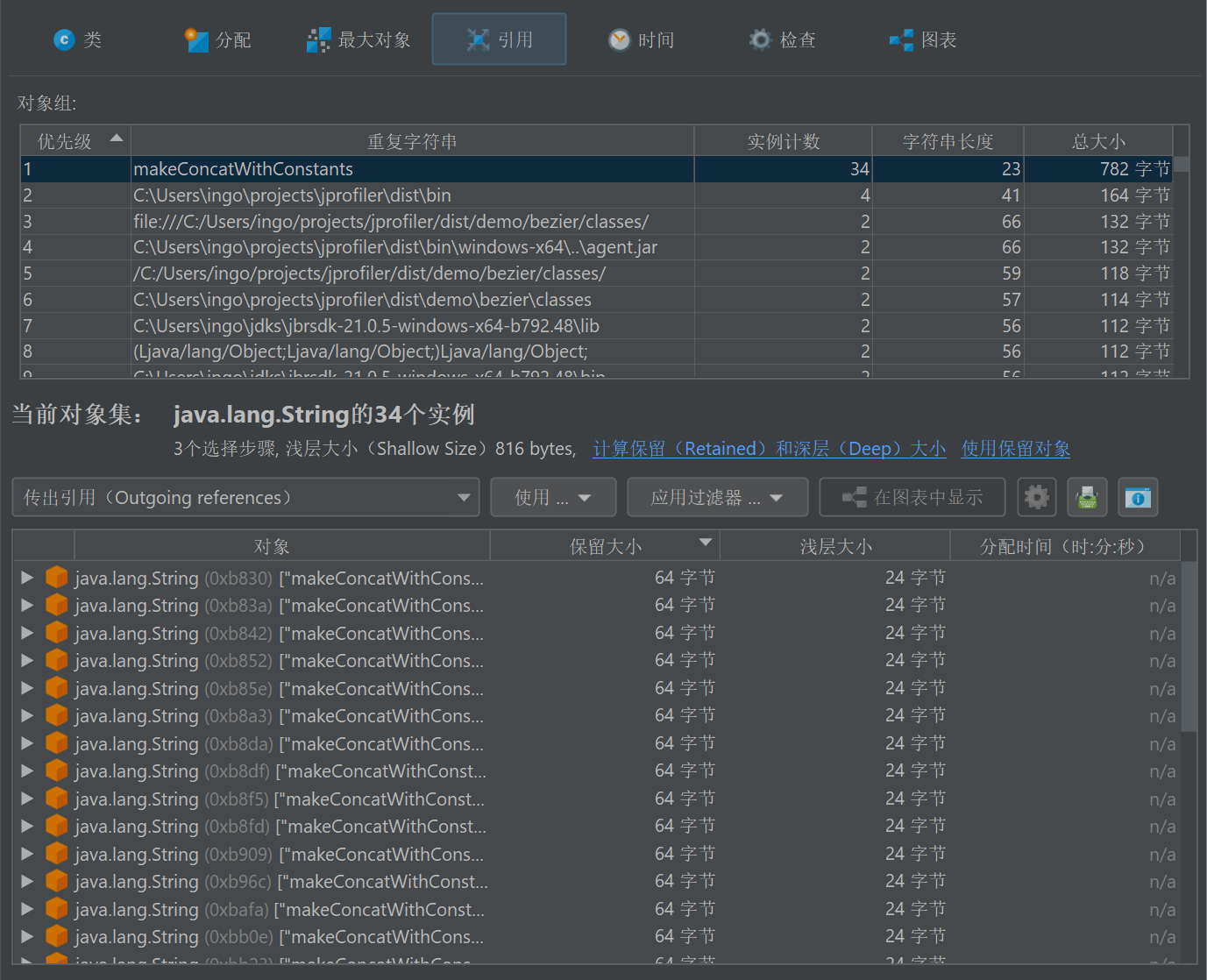Open the 类 (Classes) view

[x=78, y=40]
